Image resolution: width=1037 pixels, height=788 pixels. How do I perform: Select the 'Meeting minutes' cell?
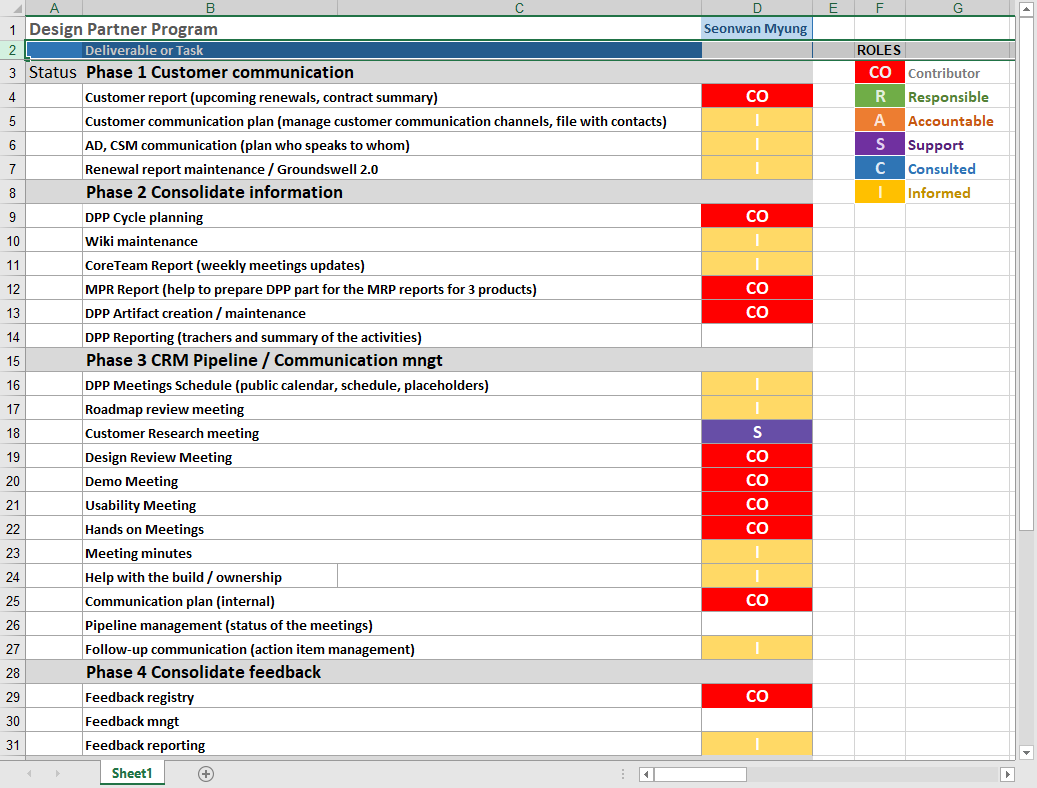coord(392,553)
